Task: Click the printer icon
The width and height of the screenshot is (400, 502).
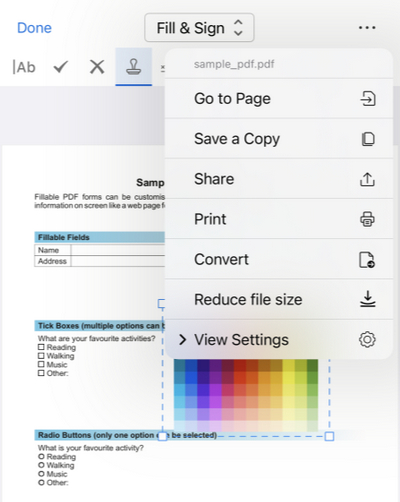Action: [367, 219]
